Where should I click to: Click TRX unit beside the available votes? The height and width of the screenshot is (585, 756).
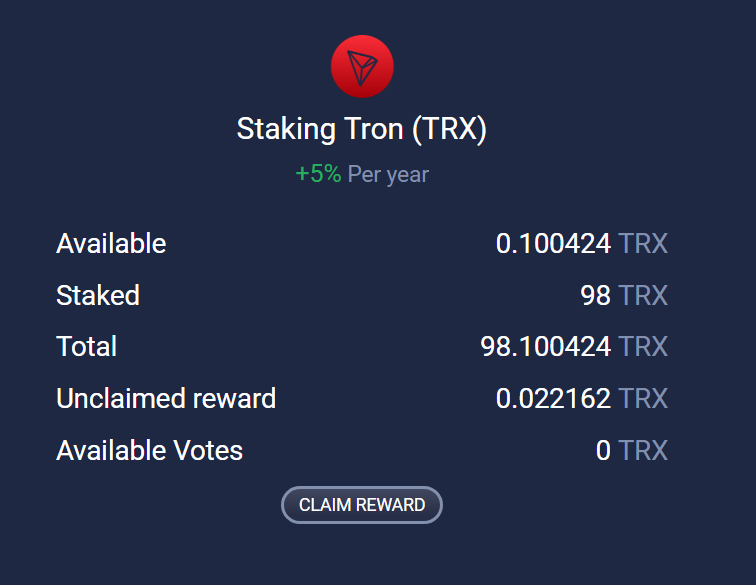click(643, 450)
